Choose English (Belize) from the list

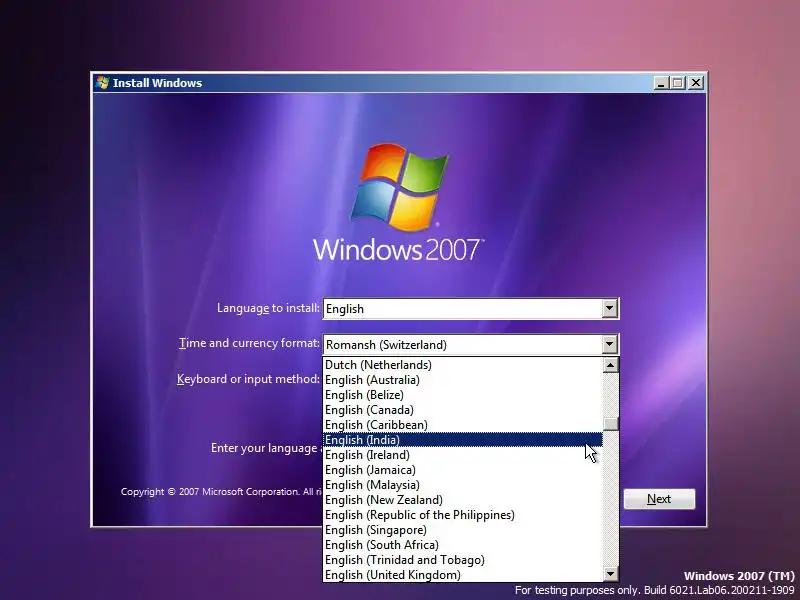(463, 395)
